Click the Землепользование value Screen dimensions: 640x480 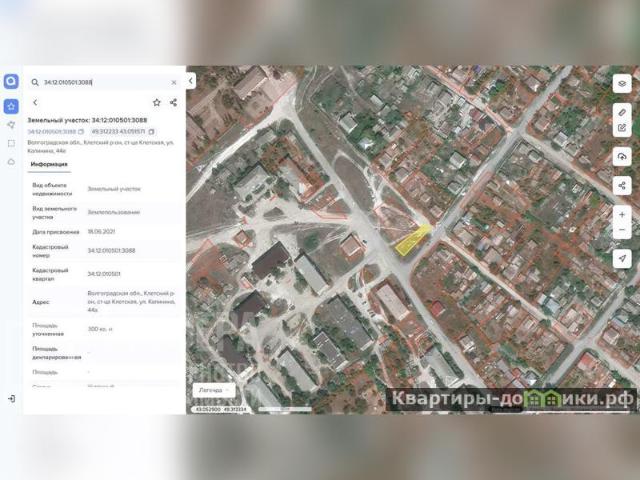point(114,212)
